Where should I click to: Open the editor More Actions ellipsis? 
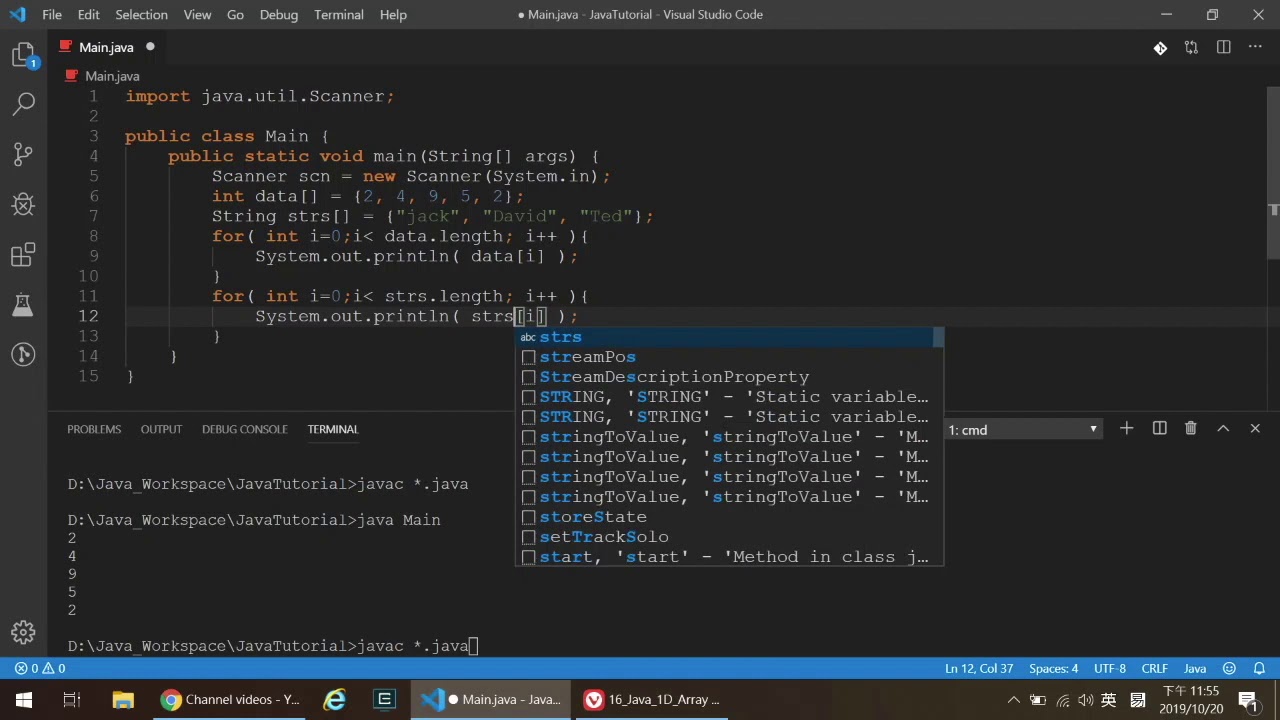pos(1255,47)
